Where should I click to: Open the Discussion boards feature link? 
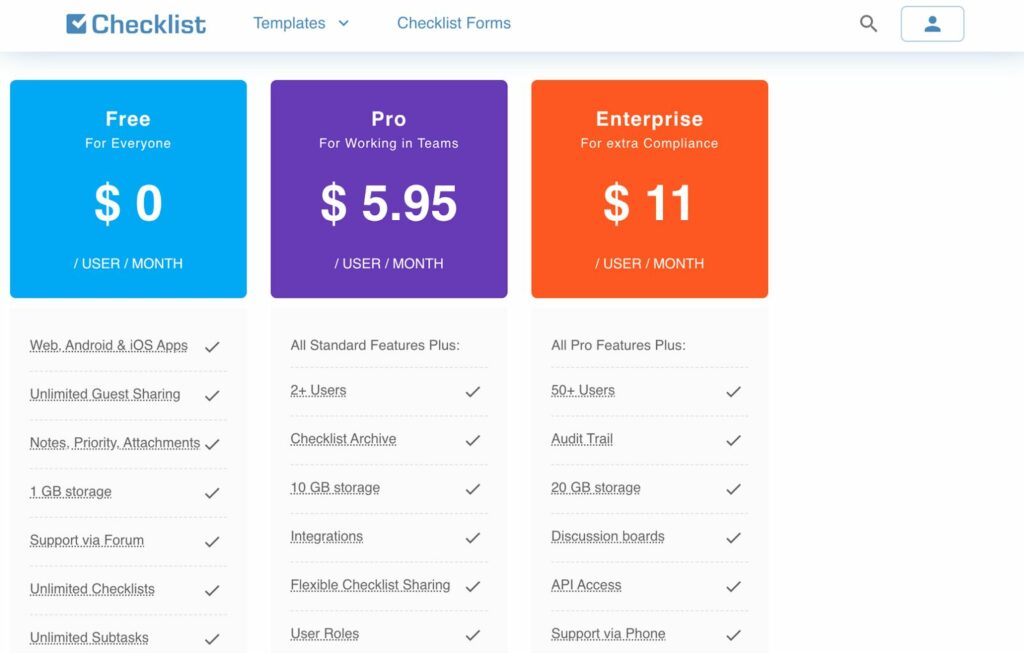click(607, 536)
